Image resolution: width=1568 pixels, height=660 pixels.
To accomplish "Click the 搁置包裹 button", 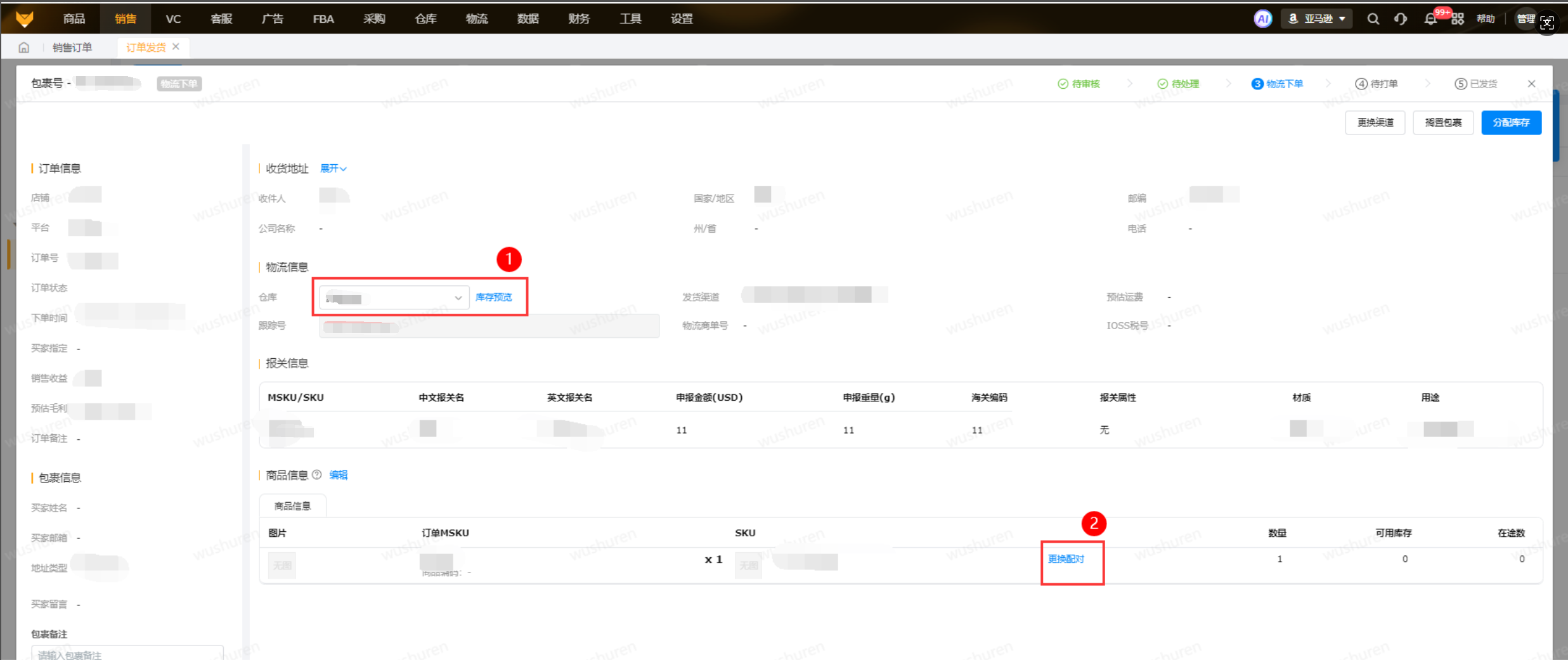I will click(x=1443, y=122).
